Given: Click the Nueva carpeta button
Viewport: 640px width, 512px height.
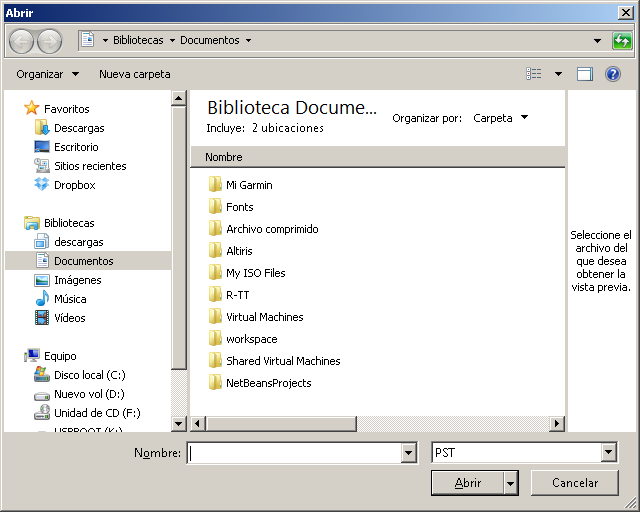Looking at the screenshot, I should pyautogui.click(x=135, y=74).
